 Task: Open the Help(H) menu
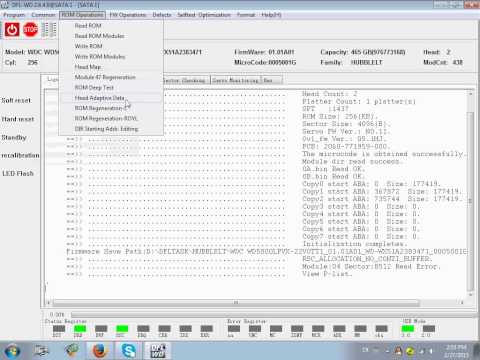271,15
